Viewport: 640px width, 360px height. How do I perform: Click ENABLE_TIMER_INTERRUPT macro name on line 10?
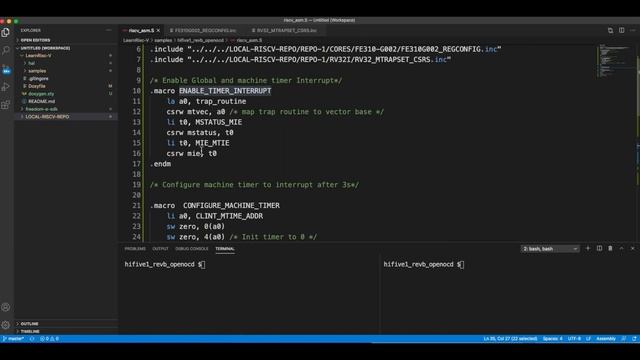(x=225, y=91)
